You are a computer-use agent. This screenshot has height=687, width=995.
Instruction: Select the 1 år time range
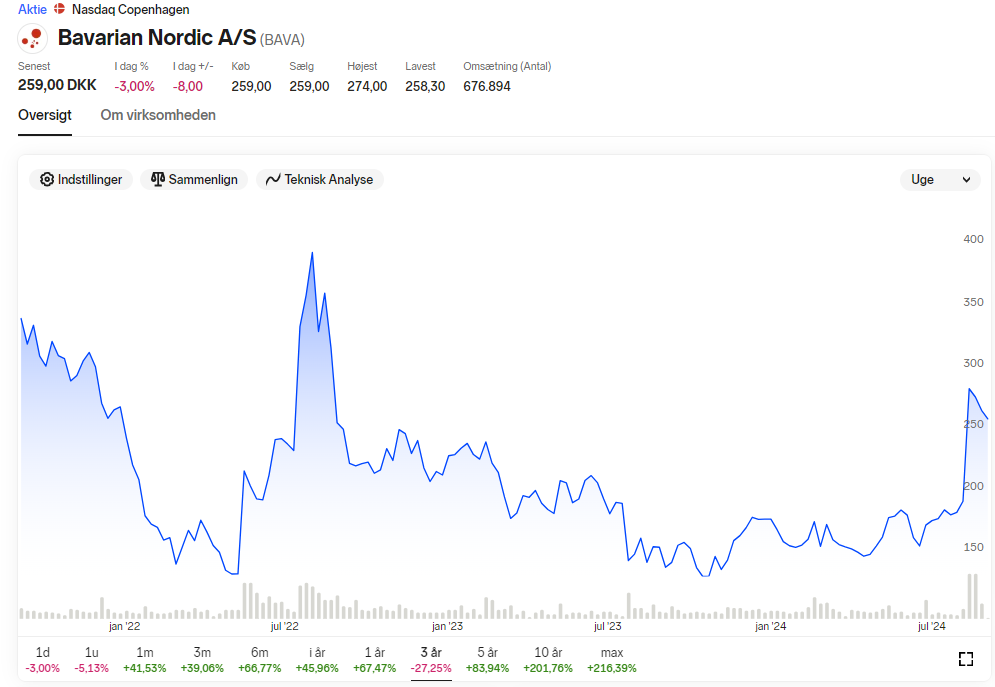pos(374,660)
